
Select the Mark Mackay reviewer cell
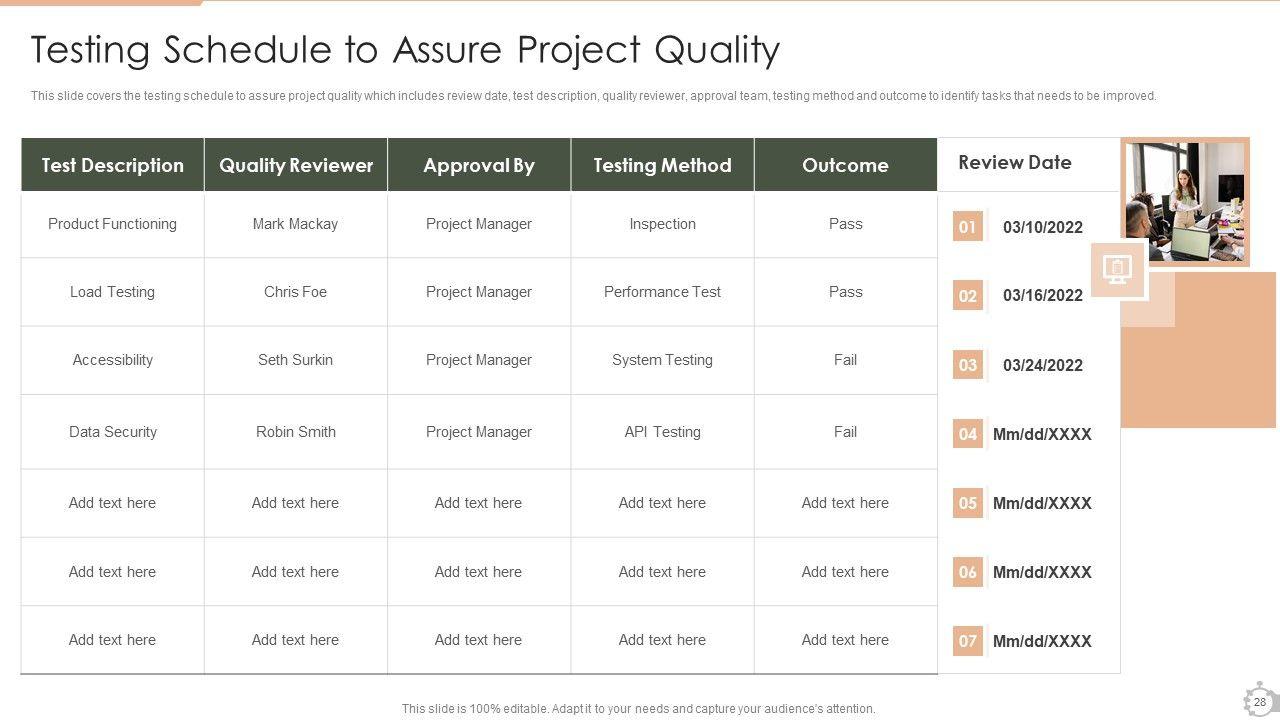[295, 224]
